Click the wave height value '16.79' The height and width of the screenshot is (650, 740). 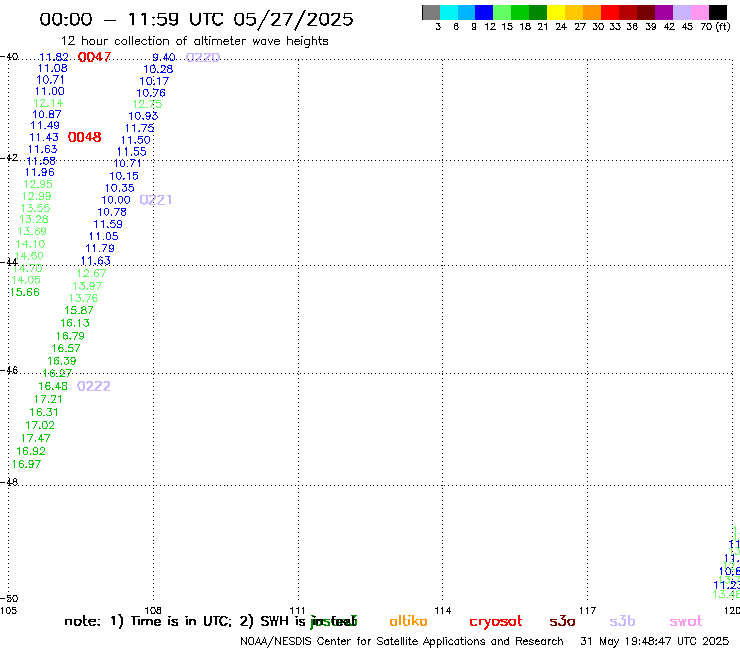70,336
